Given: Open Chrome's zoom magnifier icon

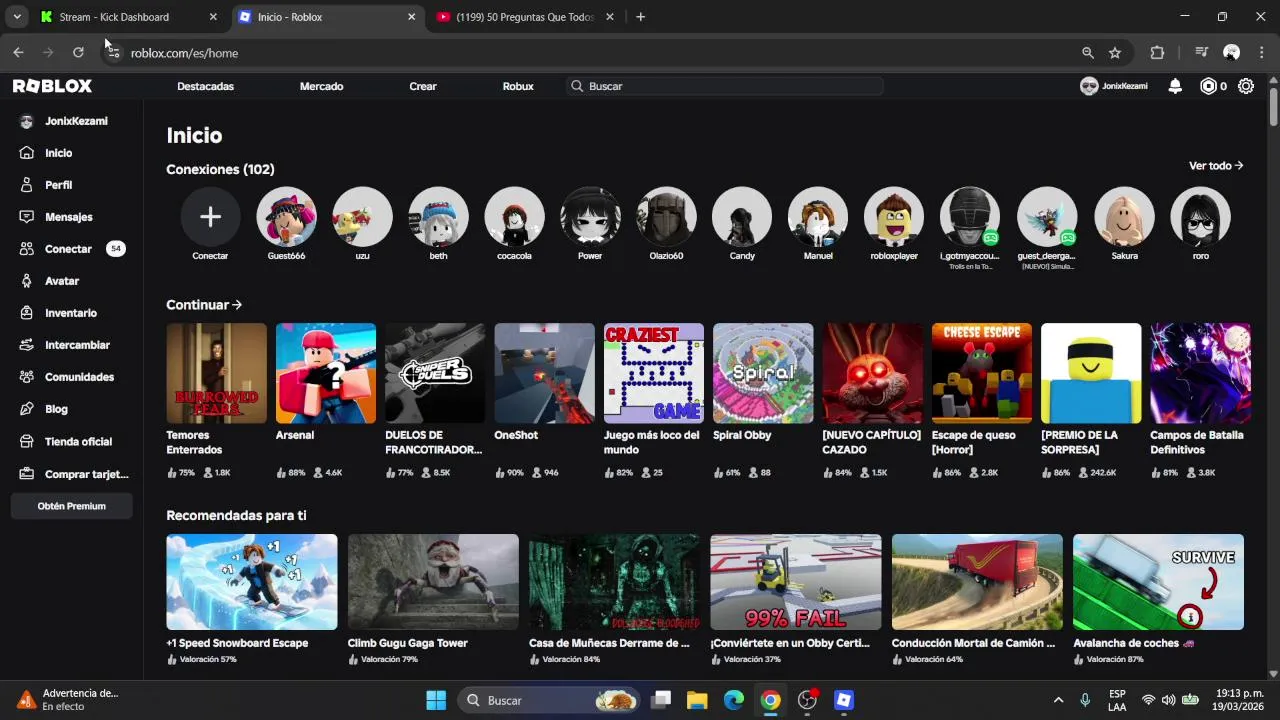Looking at the screenshot, I should (1087, 53).
